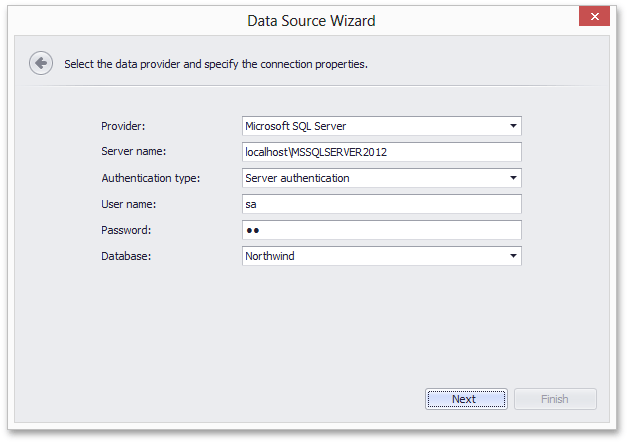The height and width of the screenshot is (445, 630).
Task: Click the Next button
Action: point(466,399)
